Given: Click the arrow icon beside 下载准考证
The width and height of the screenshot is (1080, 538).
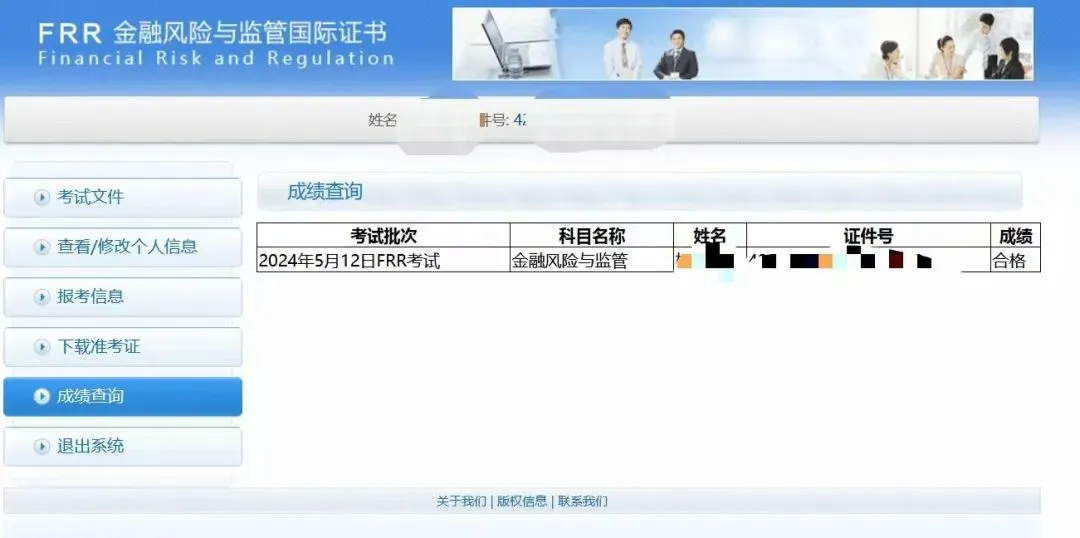Looking at the screenshot, I should (41, 347).
